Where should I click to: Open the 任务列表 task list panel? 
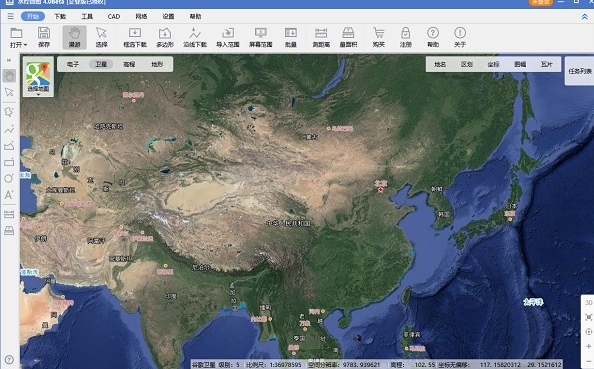[580, 71]
